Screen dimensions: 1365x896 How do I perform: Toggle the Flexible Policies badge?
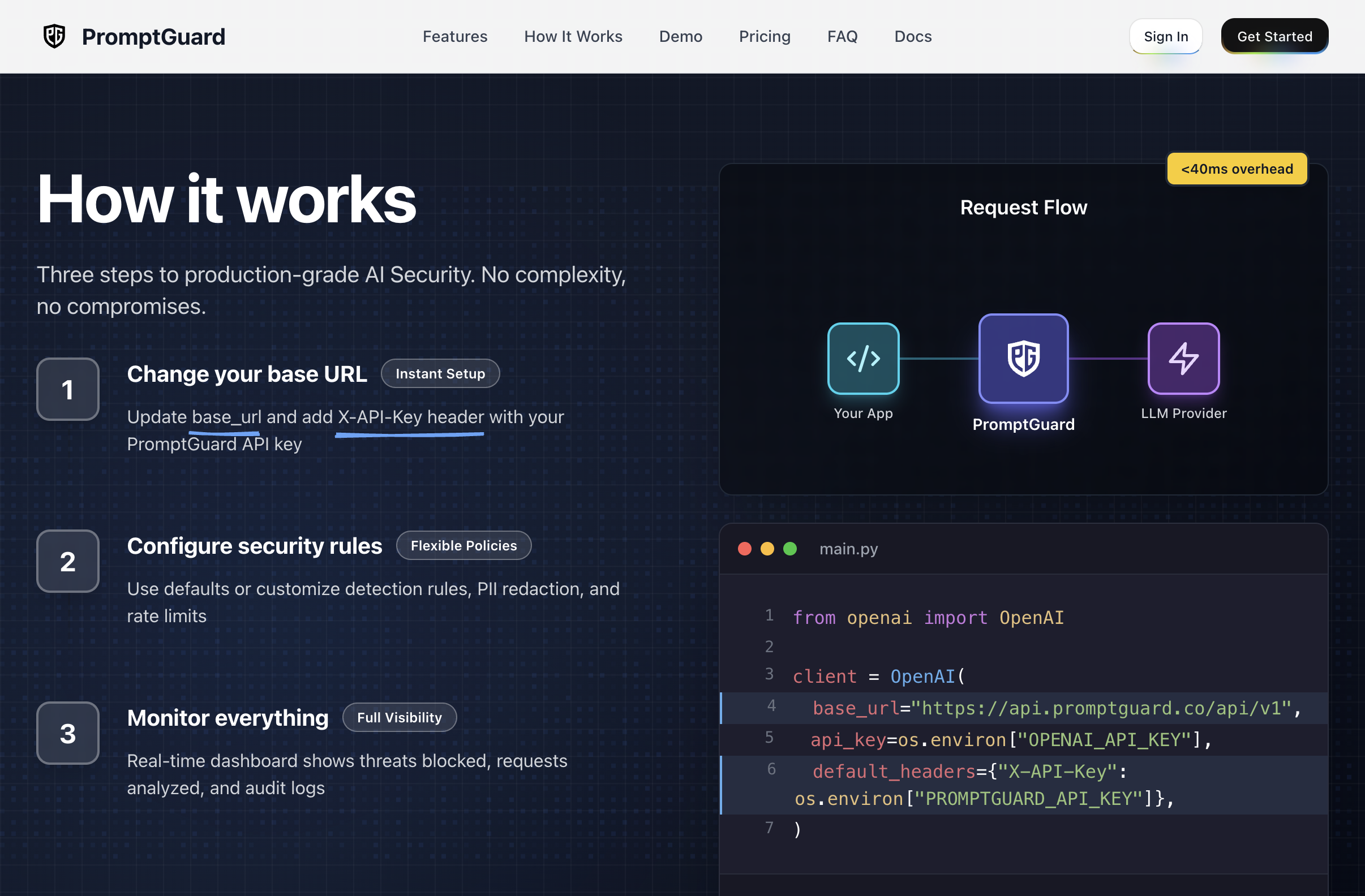coord(463,545)
